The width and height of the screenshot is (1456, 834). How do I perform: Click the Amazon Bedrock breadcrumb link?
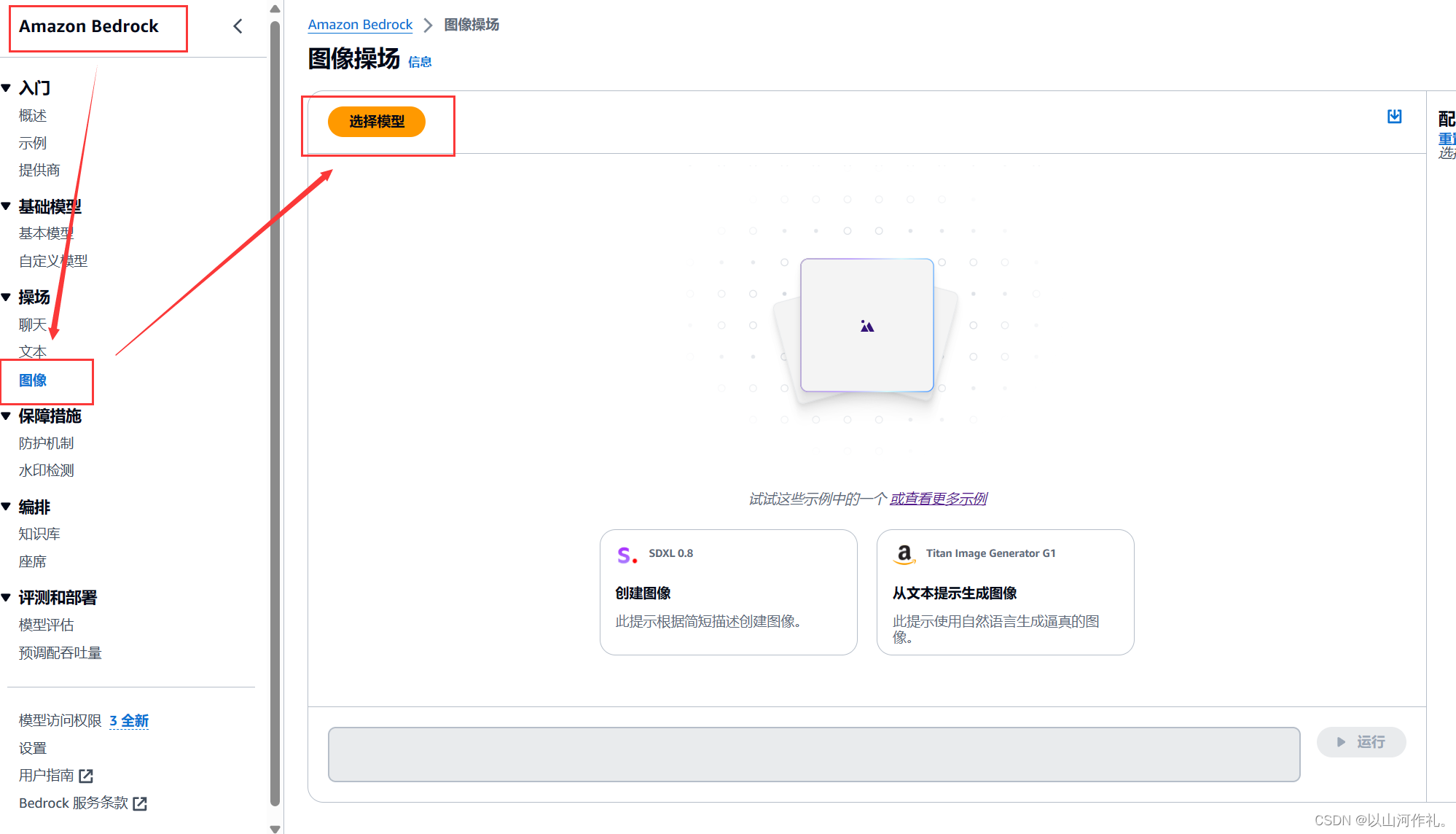click(x=360, y=25)
